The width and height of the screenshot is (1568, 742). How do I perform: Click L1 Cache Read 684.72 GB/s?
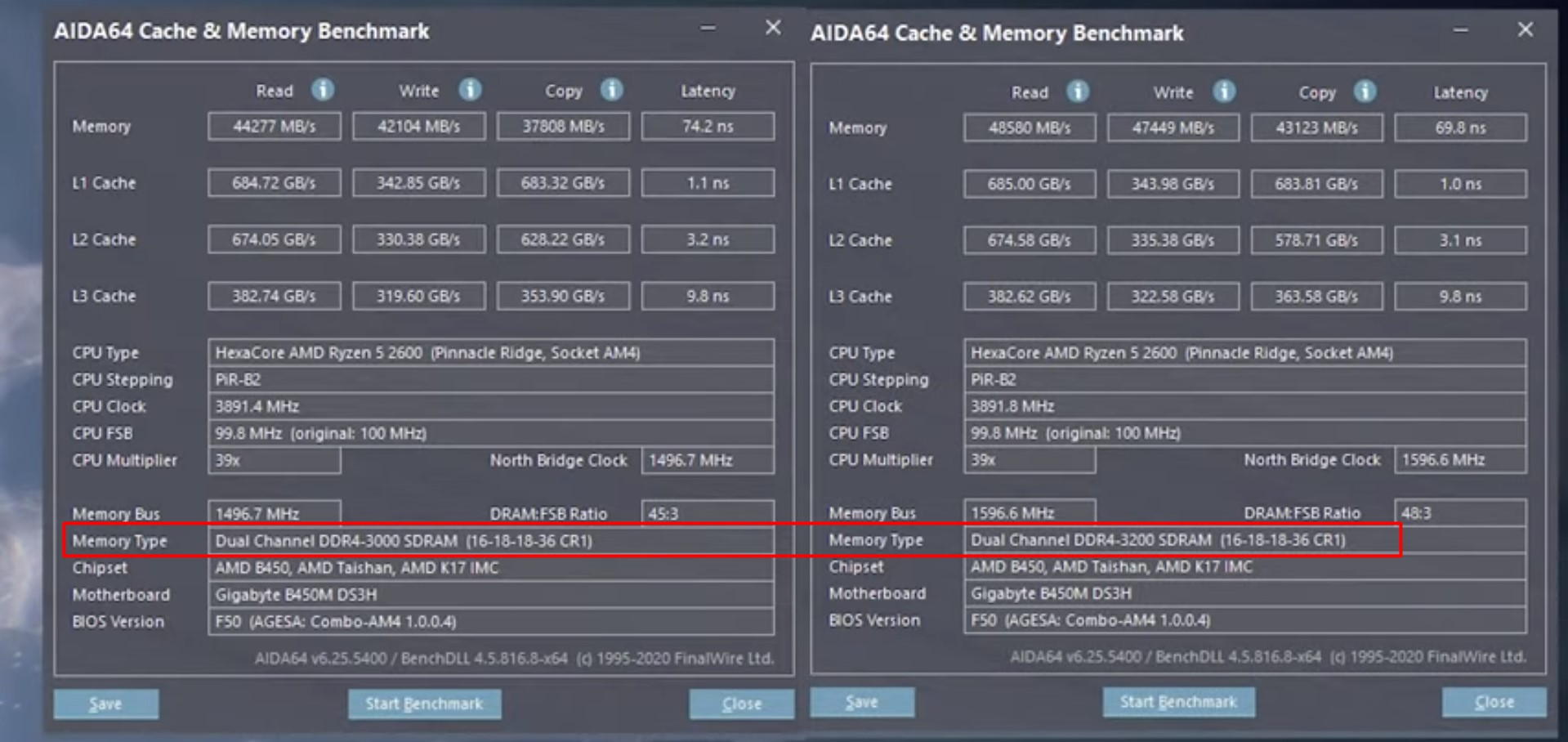coord(275,183)
